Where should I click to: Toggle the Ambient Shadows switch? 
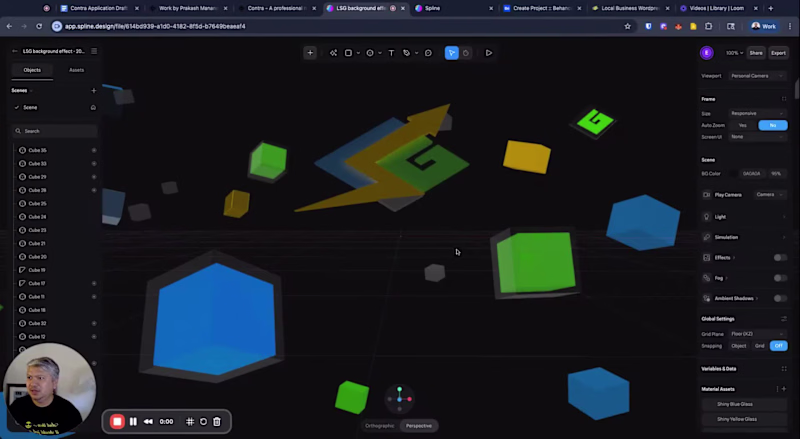(780, 299)
